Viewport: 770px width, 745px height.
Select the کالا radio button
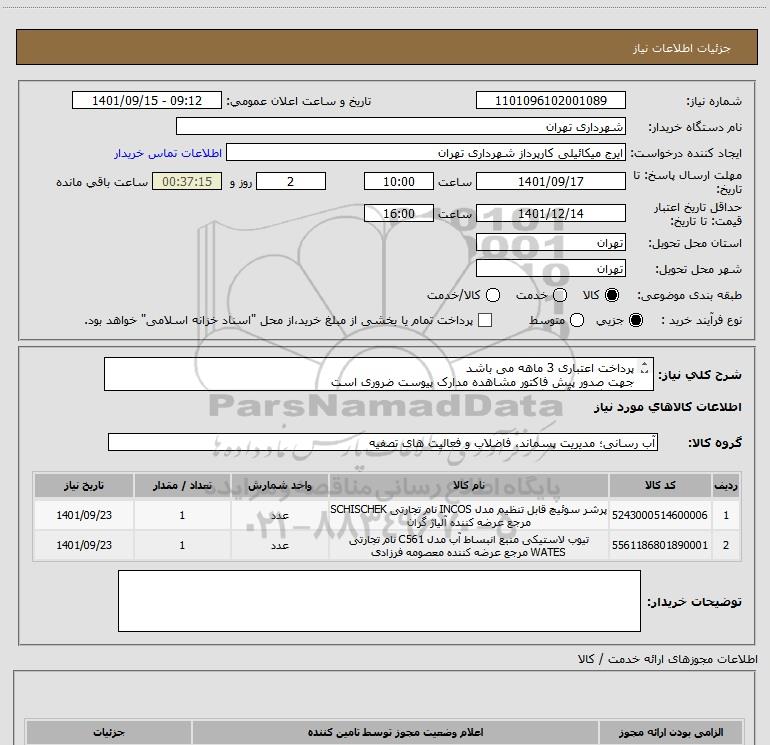(x=612, y=295)
